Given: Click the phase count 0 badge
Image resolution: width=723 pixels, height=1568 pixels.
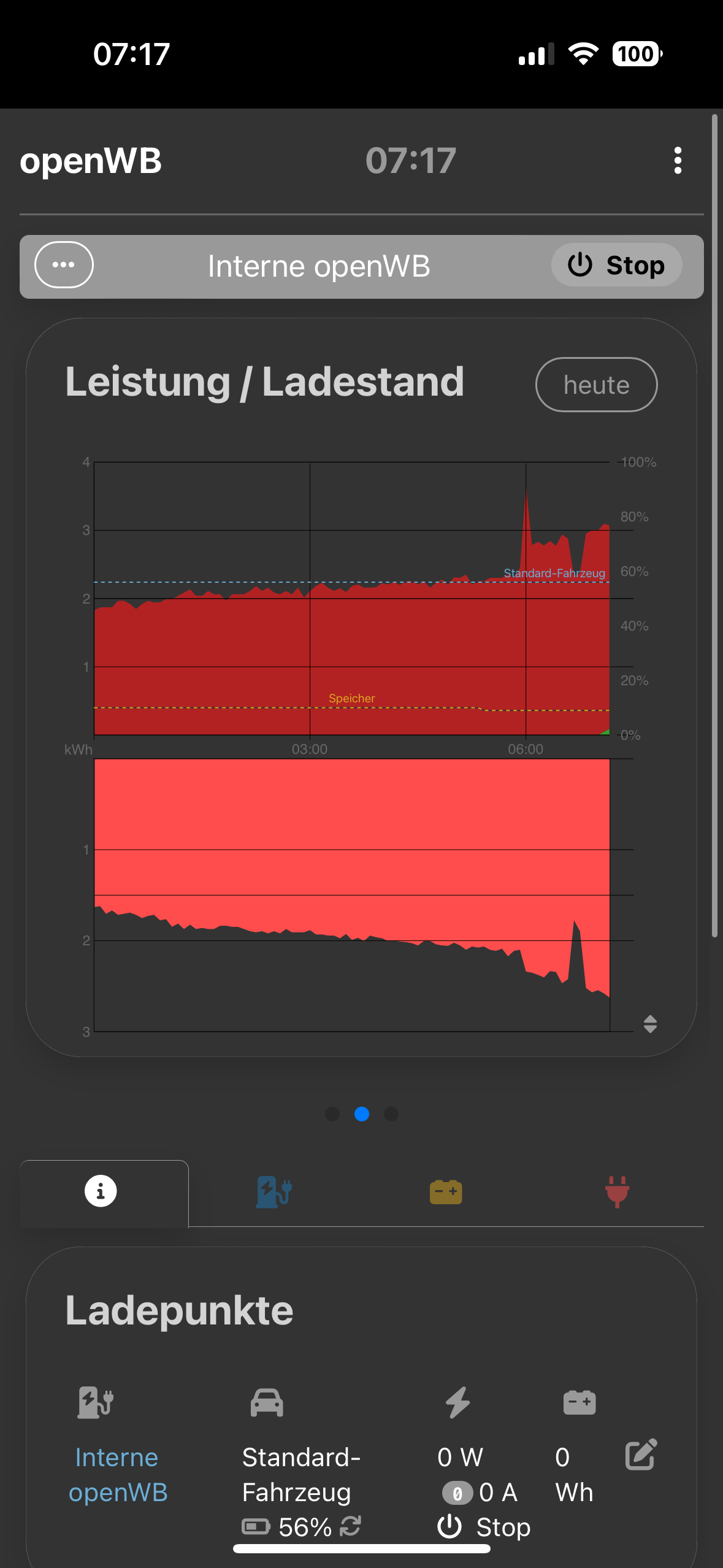Looking at the screenshot, I should (x=457, y=1493).
